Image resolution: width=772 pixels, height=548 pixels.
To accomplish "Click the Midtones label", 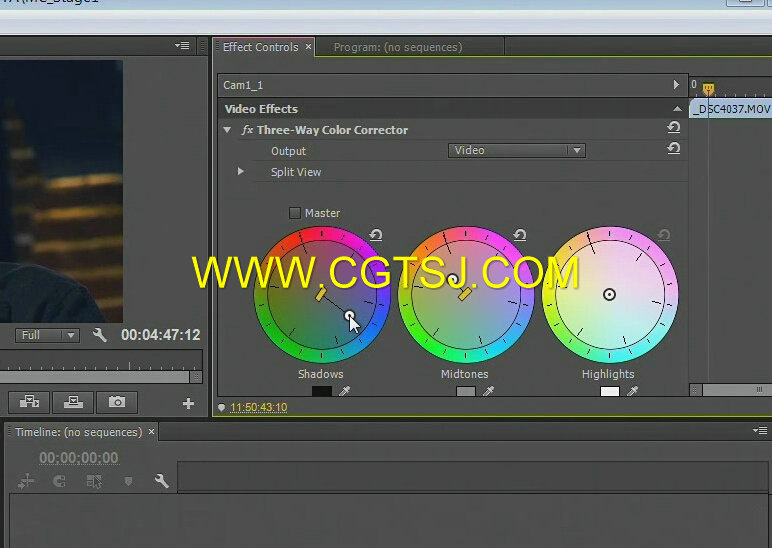I will [464, 374].
